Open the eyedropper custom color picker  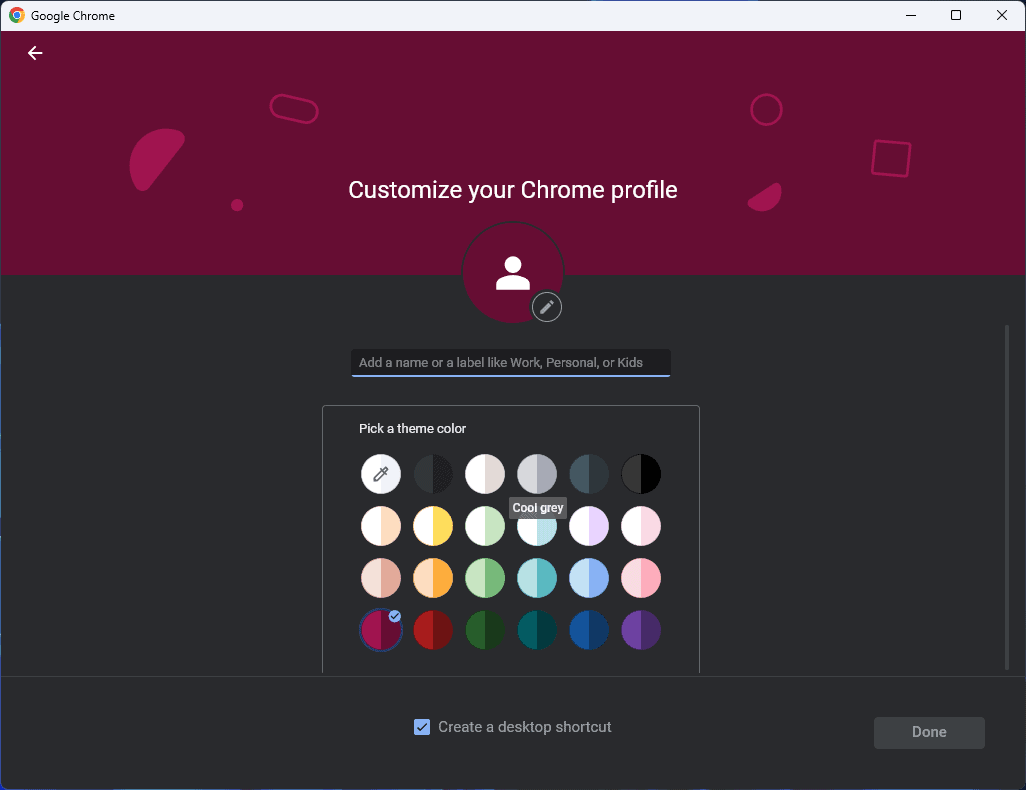coord(381,474)
